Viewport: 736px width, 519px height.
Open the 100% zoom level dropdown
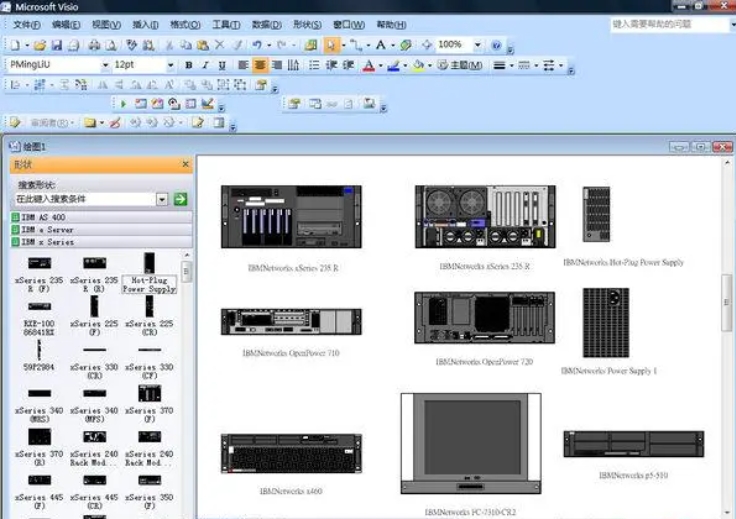[x=477, y=45]
